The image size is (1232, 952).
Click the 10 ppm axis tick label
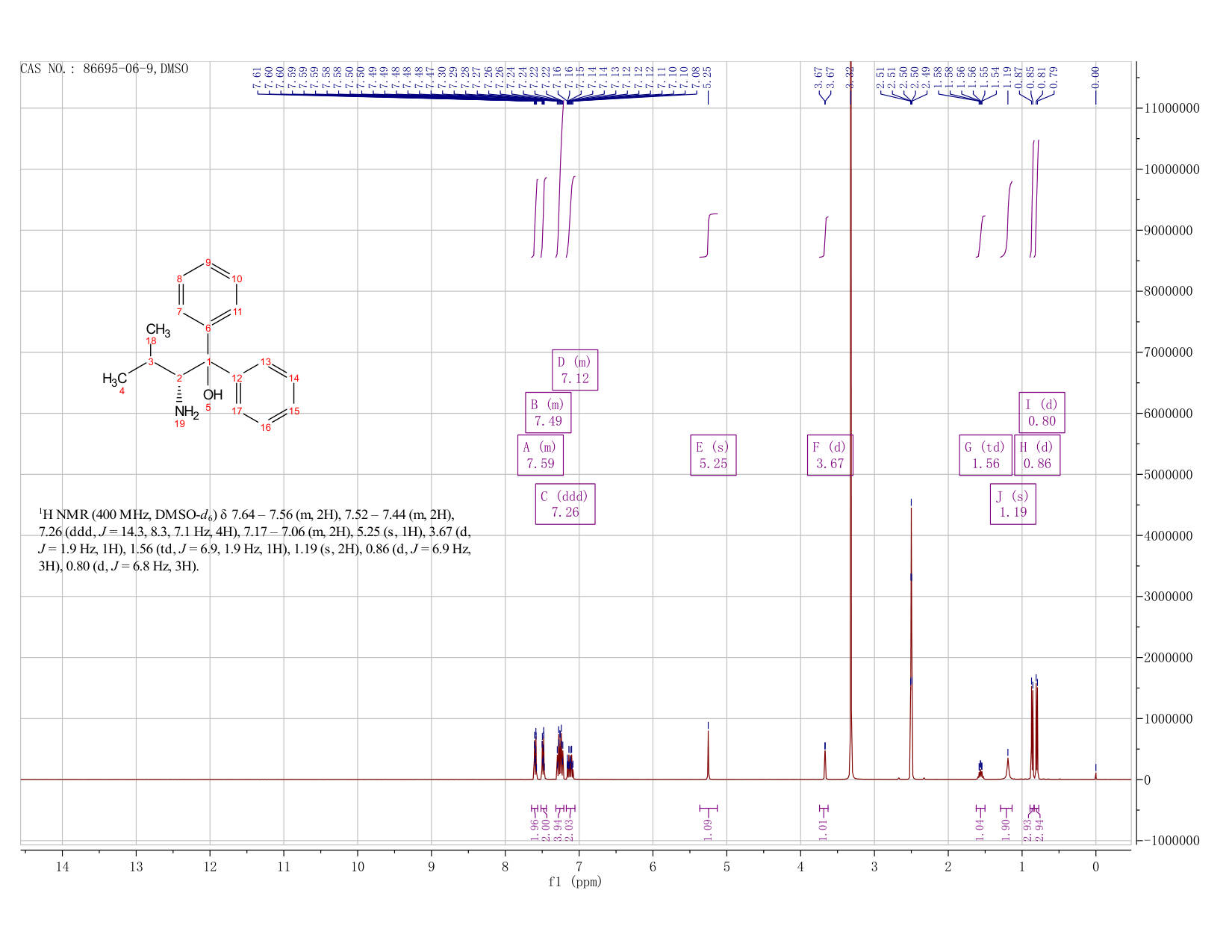358,867
